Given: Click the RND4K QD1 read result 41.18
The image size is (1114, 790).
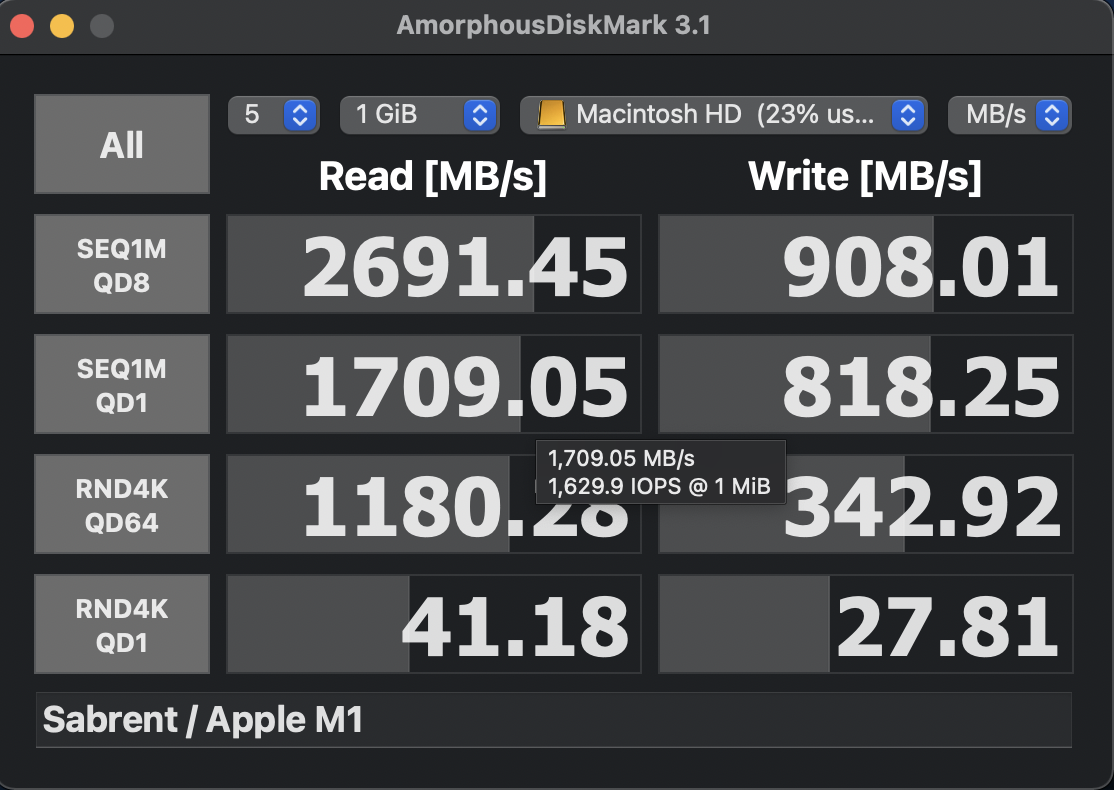Looking at the screenshot, I should 434,623.
